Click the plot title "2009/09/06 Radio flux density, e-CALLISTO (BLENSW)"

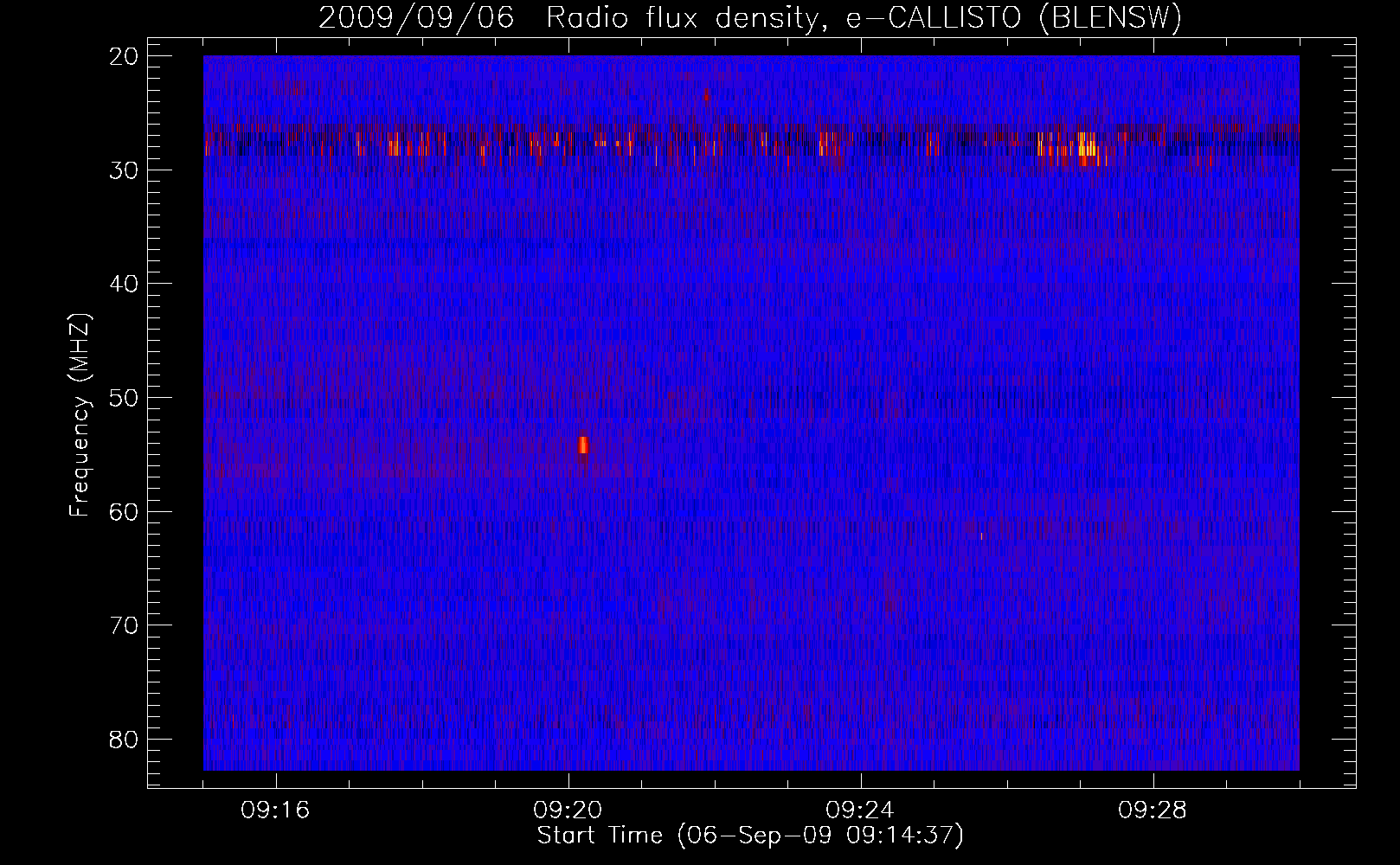pyautogui.click(x=750, y=17)
